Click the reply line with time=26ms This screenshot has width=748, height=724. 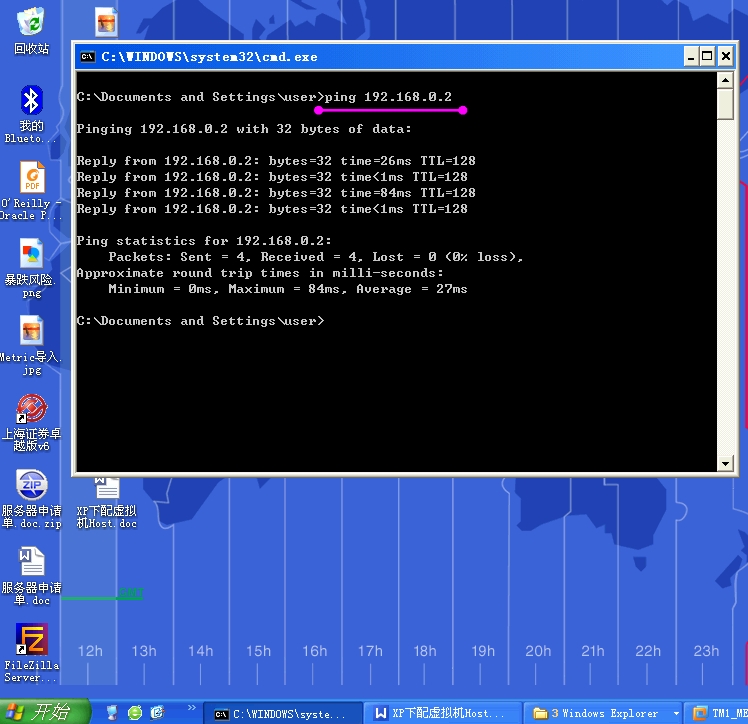276,161
